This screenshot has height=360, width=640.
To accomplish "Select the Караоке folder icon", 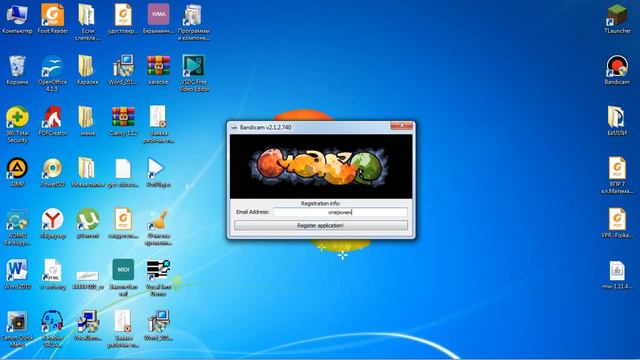I will click(x=87, y=70).
